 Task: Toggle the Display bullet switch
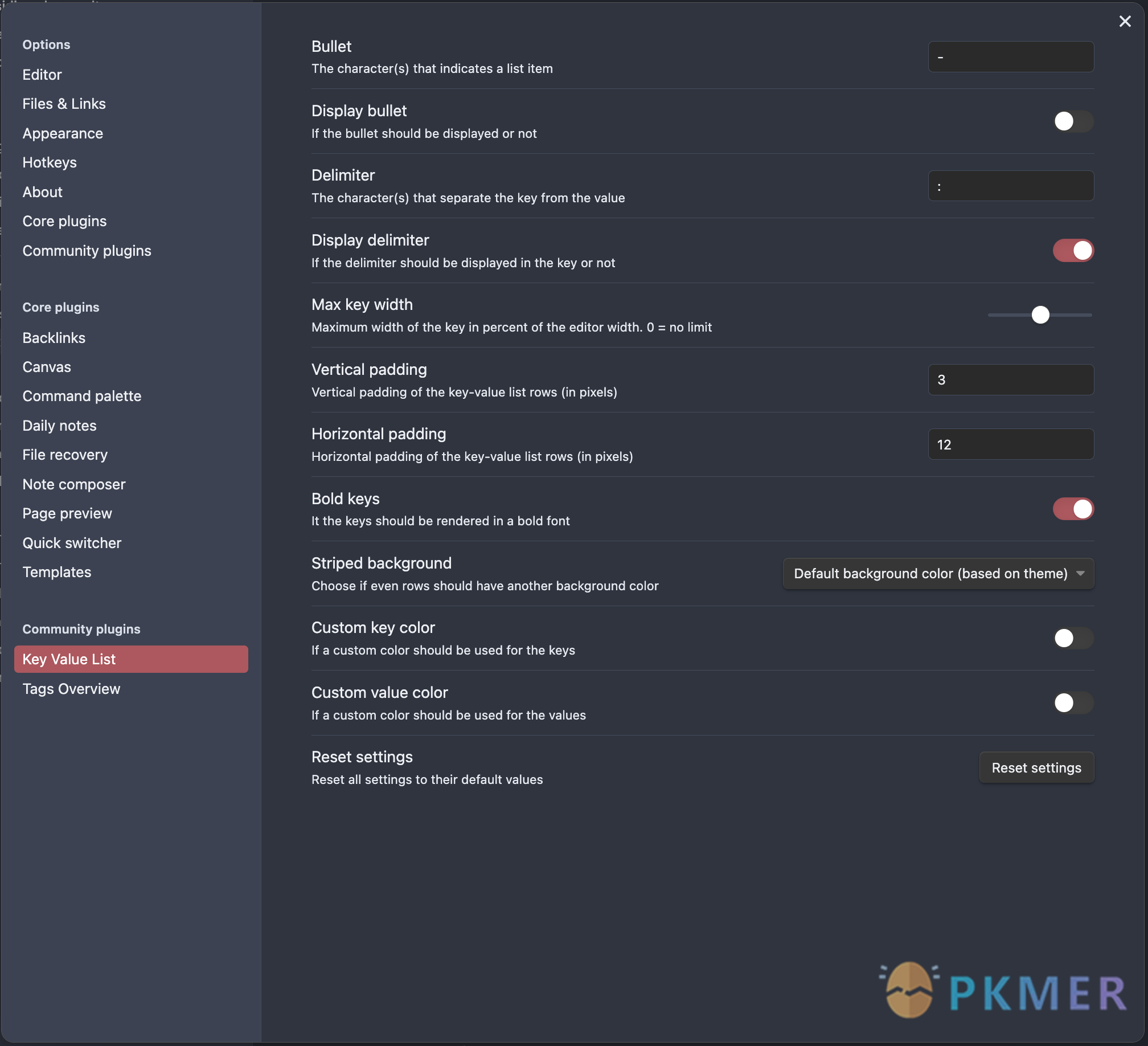click(1073, 121)
